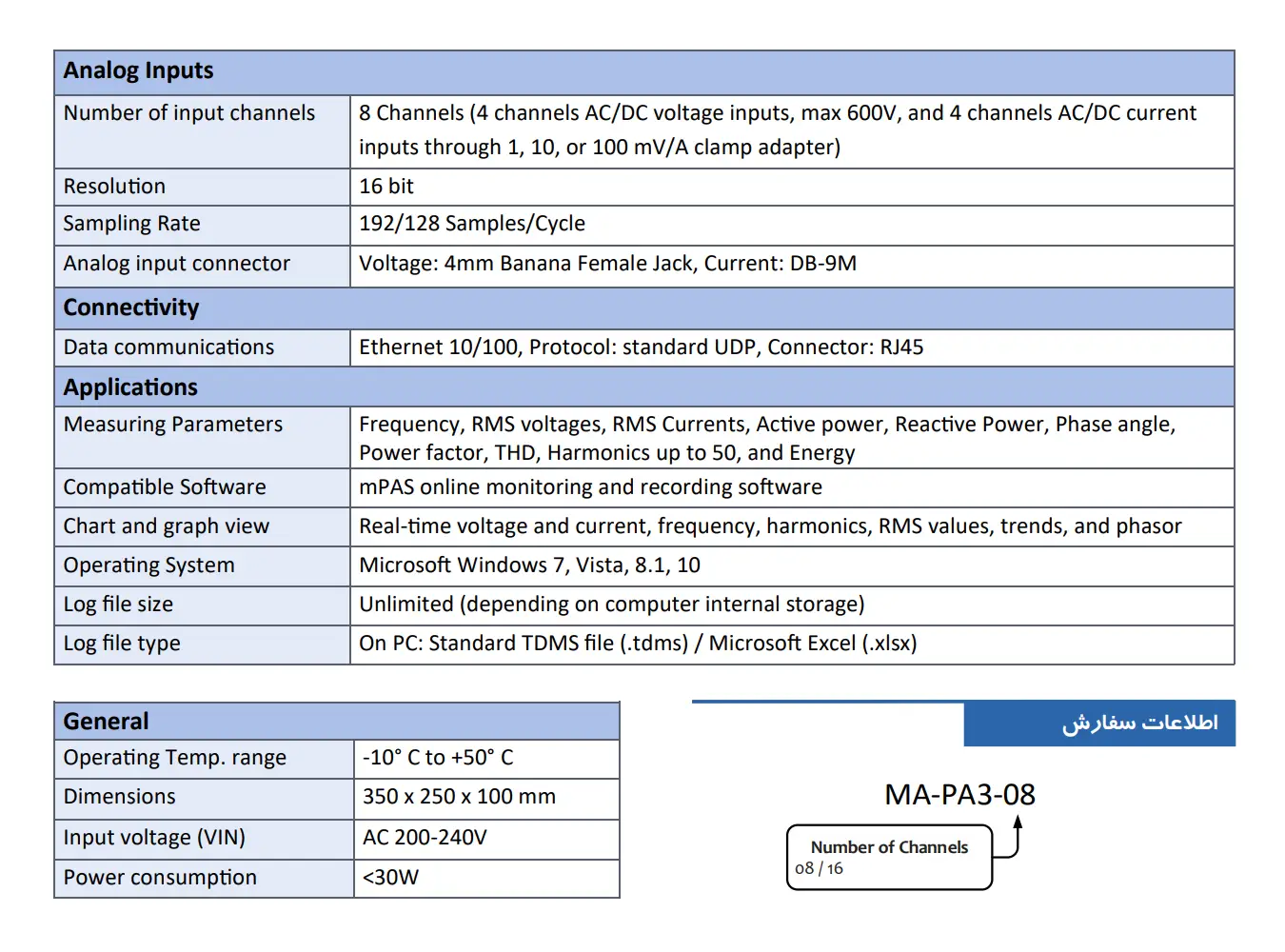Click the Persian ordering information banner
Screen dimensions: 1285x952
(x=1099, y=724)
